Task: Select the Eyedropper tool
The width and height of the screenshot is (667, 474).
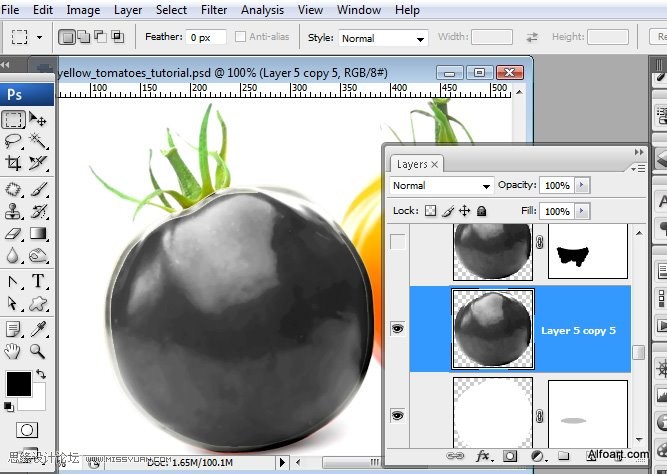Action: tap(38, 328)
